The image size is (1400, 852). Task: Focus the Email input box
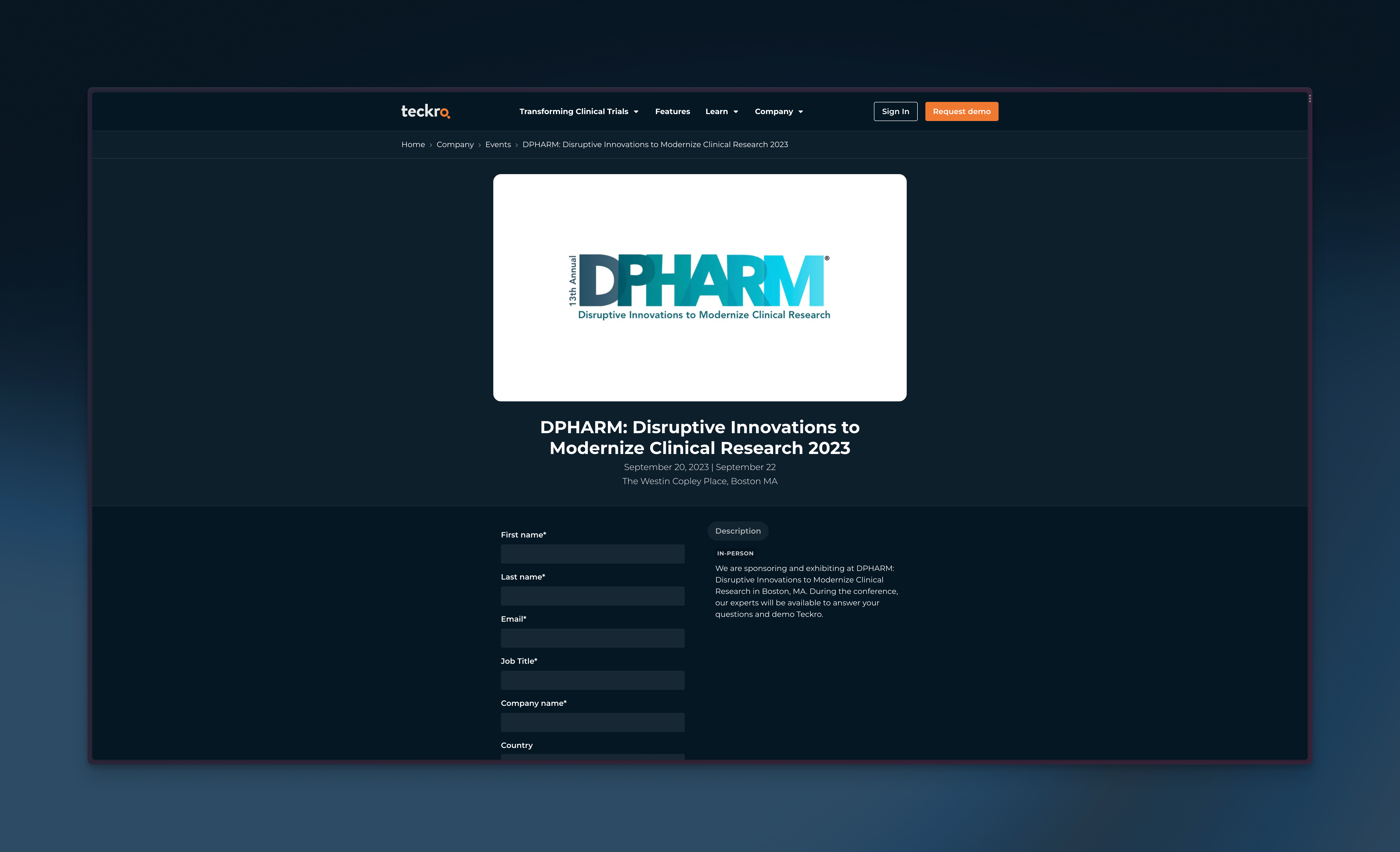592,638
